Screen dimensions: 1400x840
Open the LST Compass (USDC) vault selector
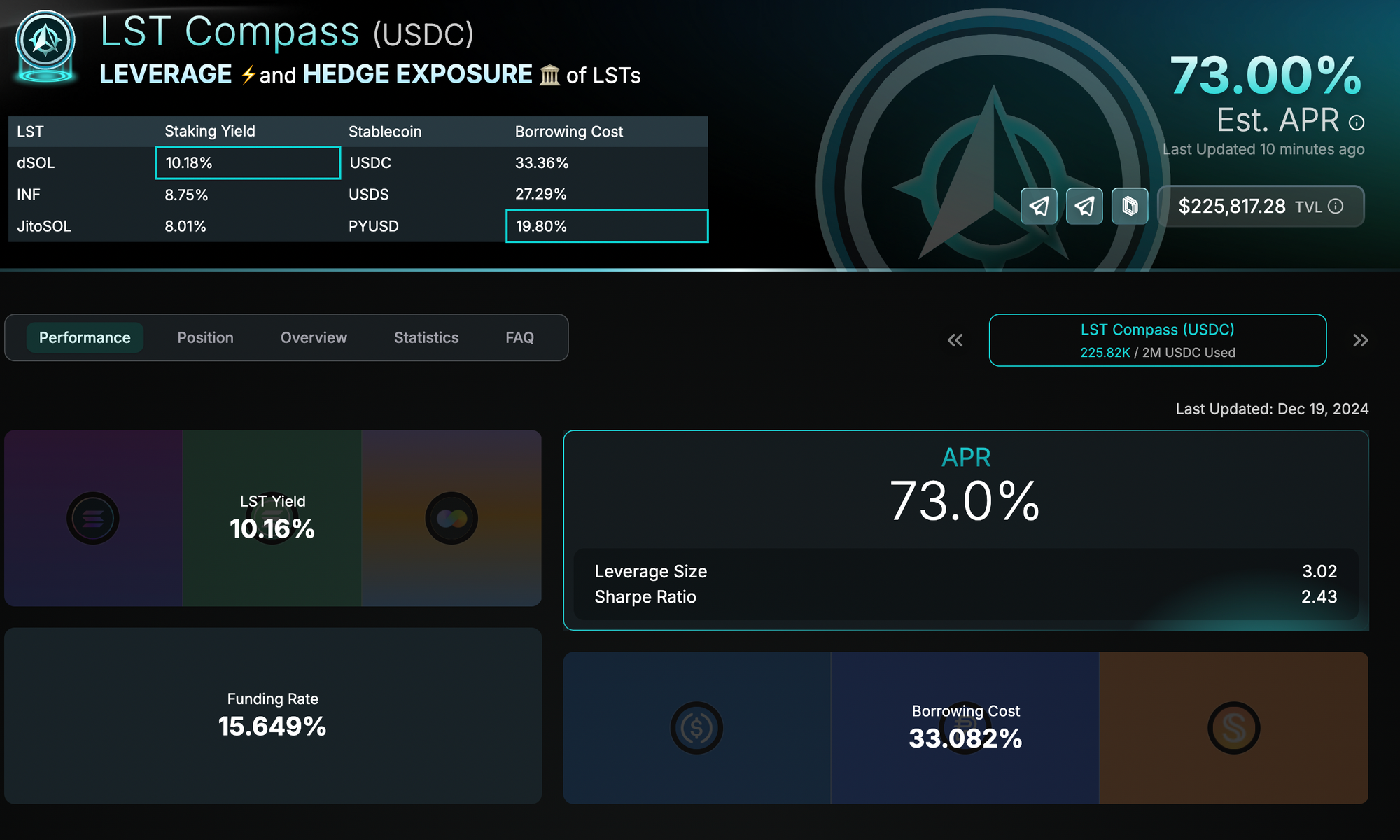click(x=1157, y=340)
